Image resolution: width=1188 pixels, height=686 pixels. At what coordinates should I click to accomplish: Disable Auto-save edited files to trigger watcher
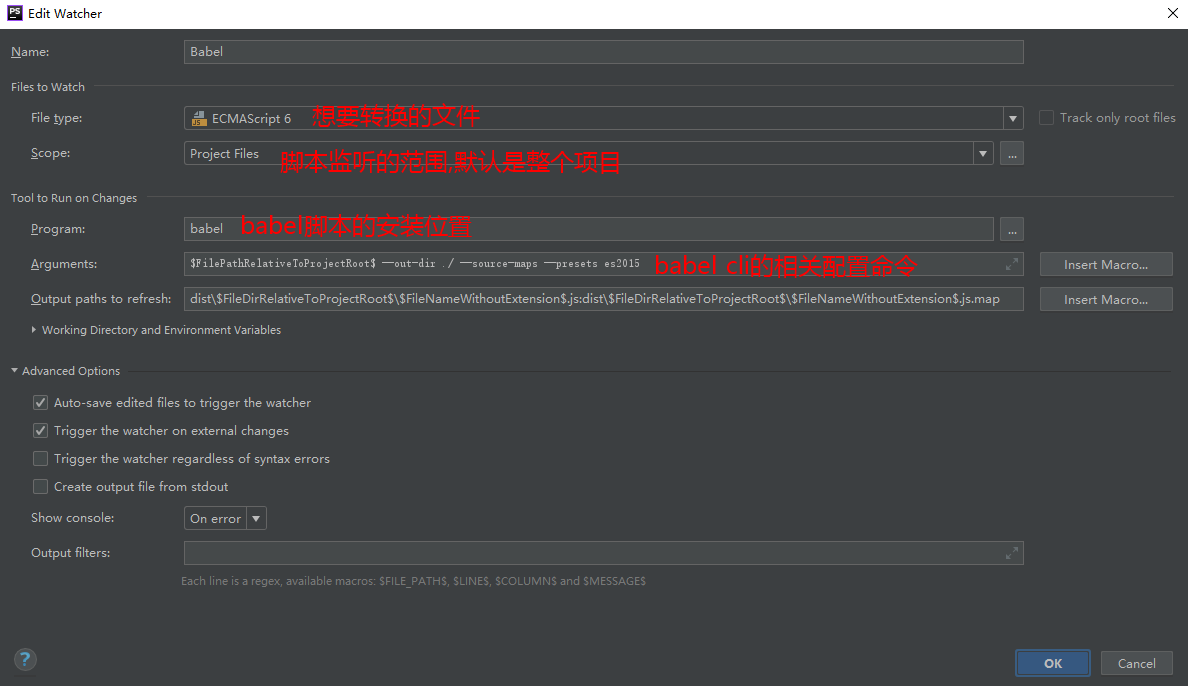pyautogui.click(x=40, y=402)
